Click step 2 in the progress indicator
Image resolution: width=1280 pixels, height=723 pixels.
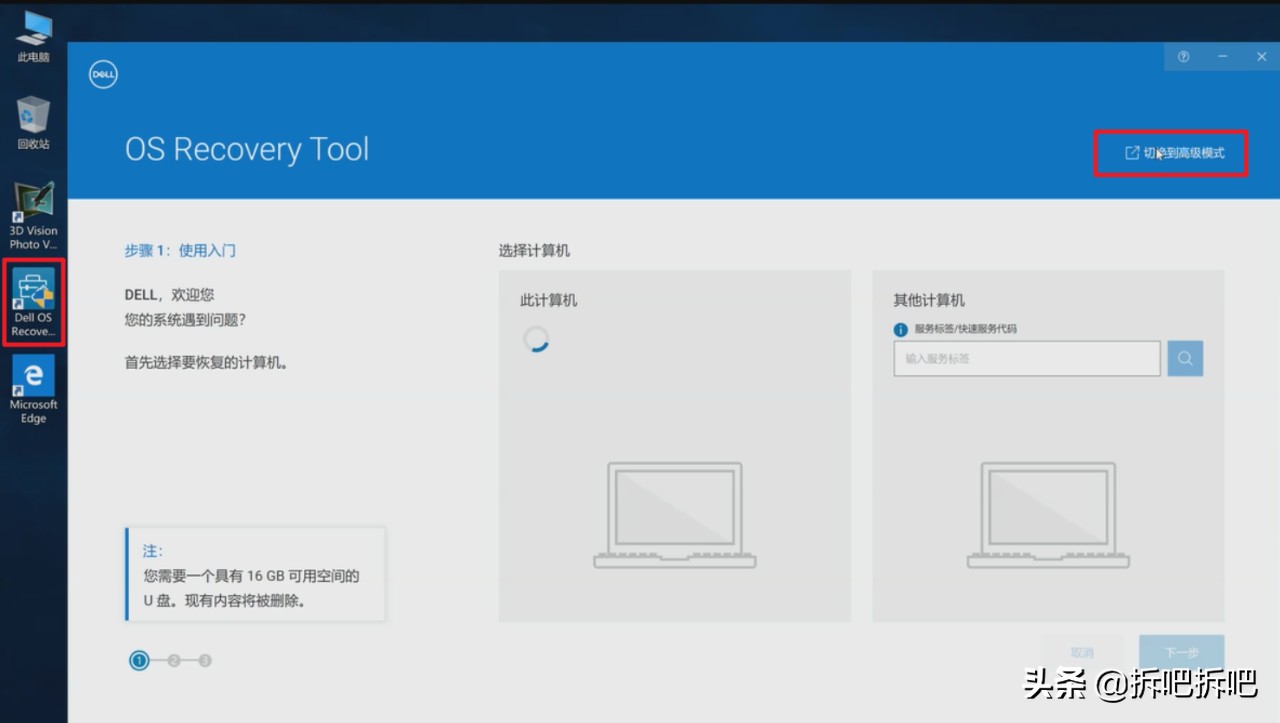click(x=172, y=660)
